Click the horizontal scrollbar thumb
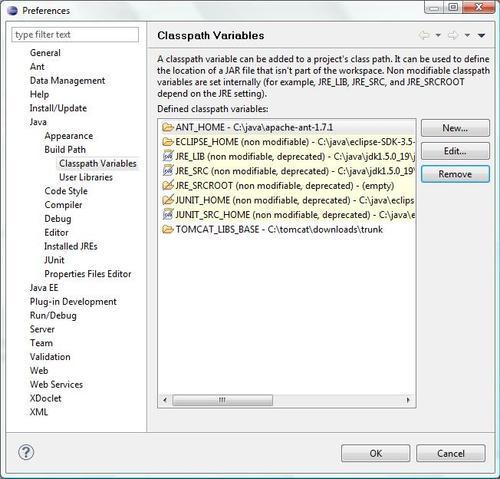Viewport: 500px width, 479px height. click(222, 400)
